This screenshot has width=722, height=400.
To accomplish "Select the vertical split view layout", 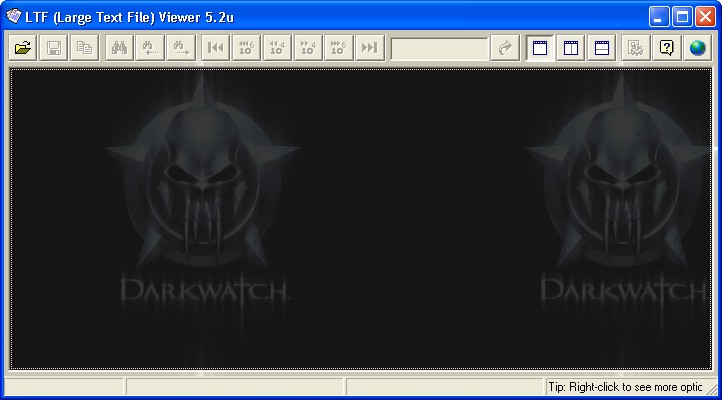I will point(571,47).
